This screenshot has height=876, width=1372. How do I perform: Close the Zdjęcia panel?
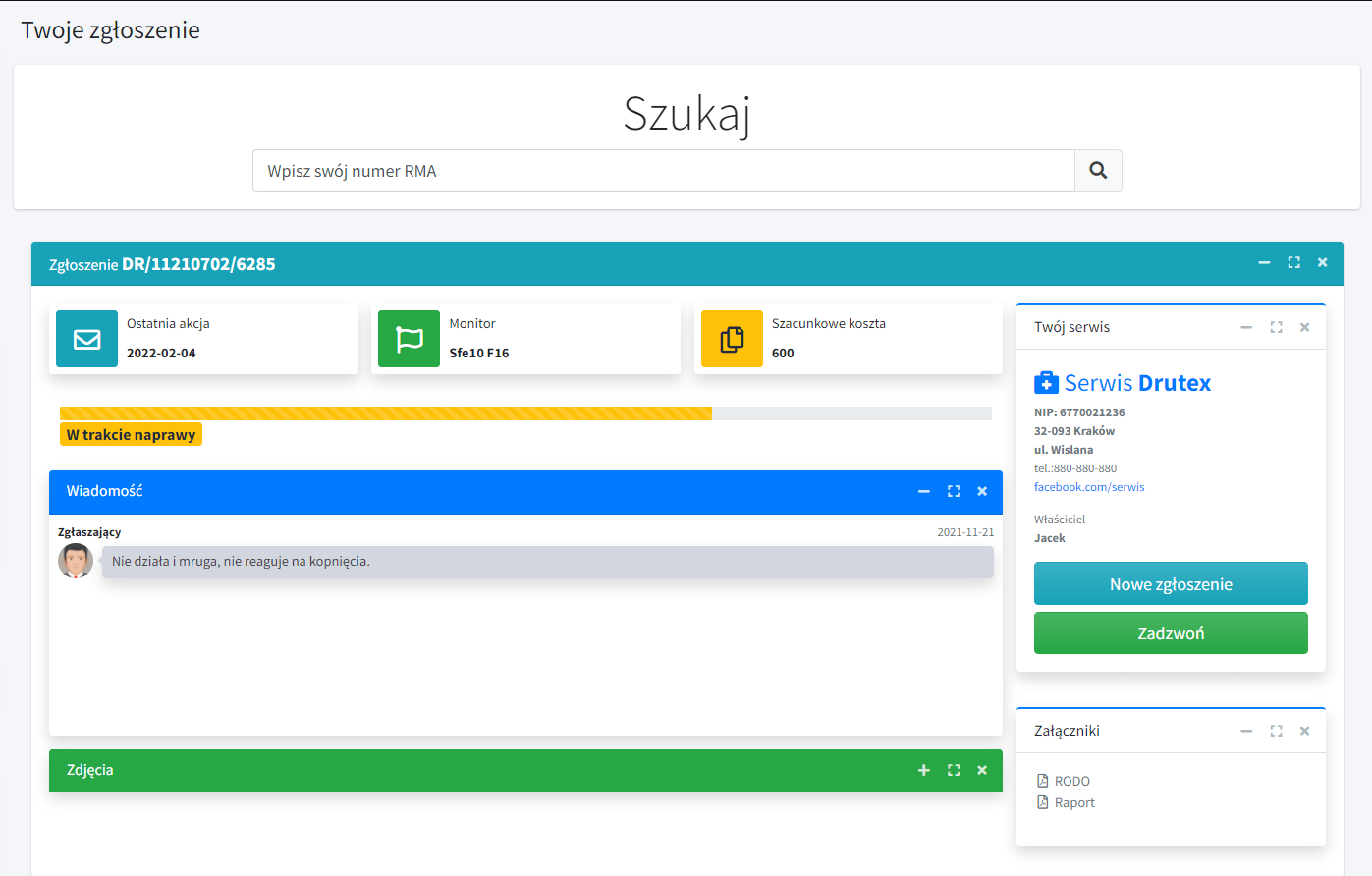[x=981, y=770]
